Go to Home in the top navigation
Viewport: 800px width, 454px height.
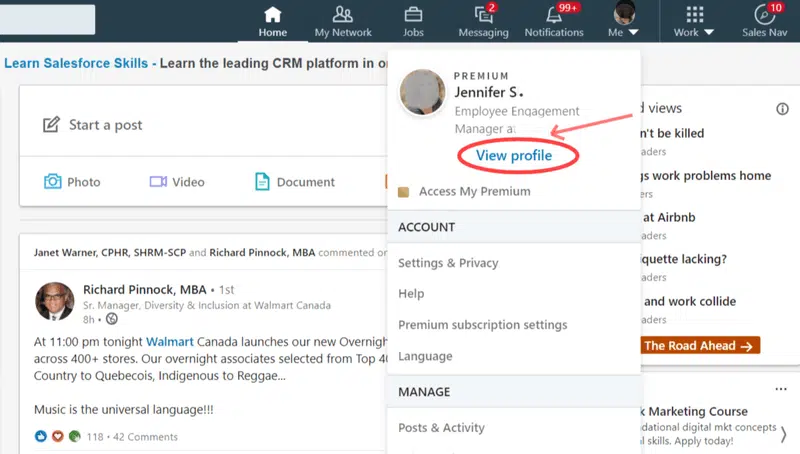click(272, 21)
